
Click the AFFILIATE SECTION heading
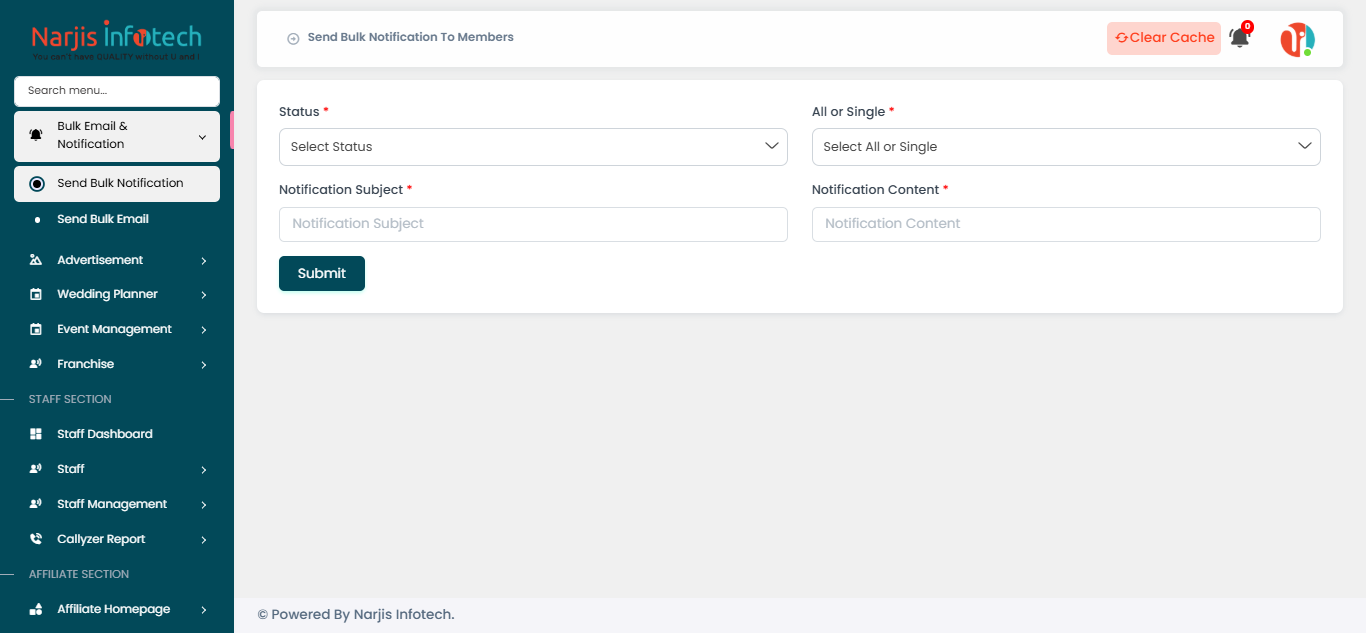coord(79,574)
